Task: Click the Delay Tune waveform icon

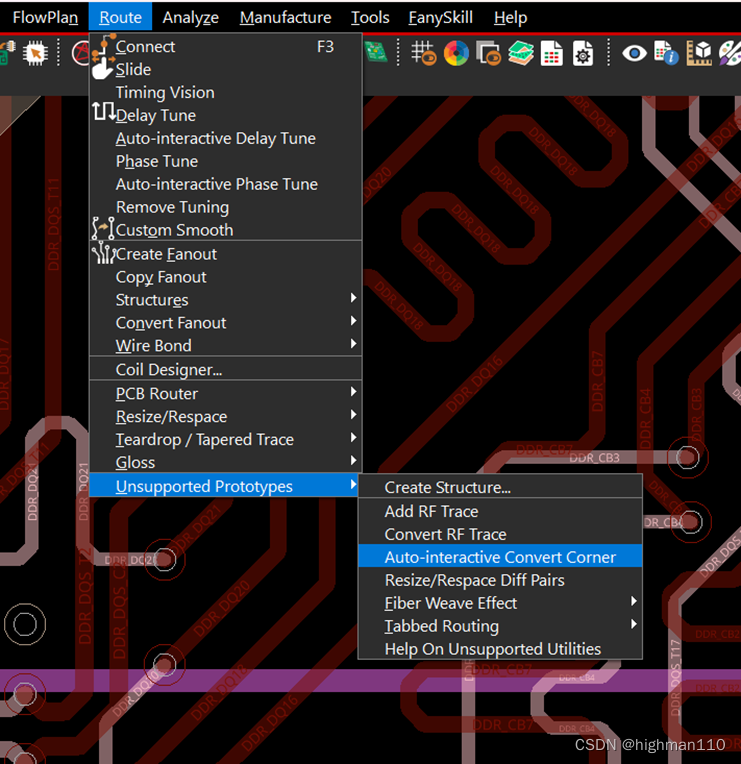Action: [104, 114]
